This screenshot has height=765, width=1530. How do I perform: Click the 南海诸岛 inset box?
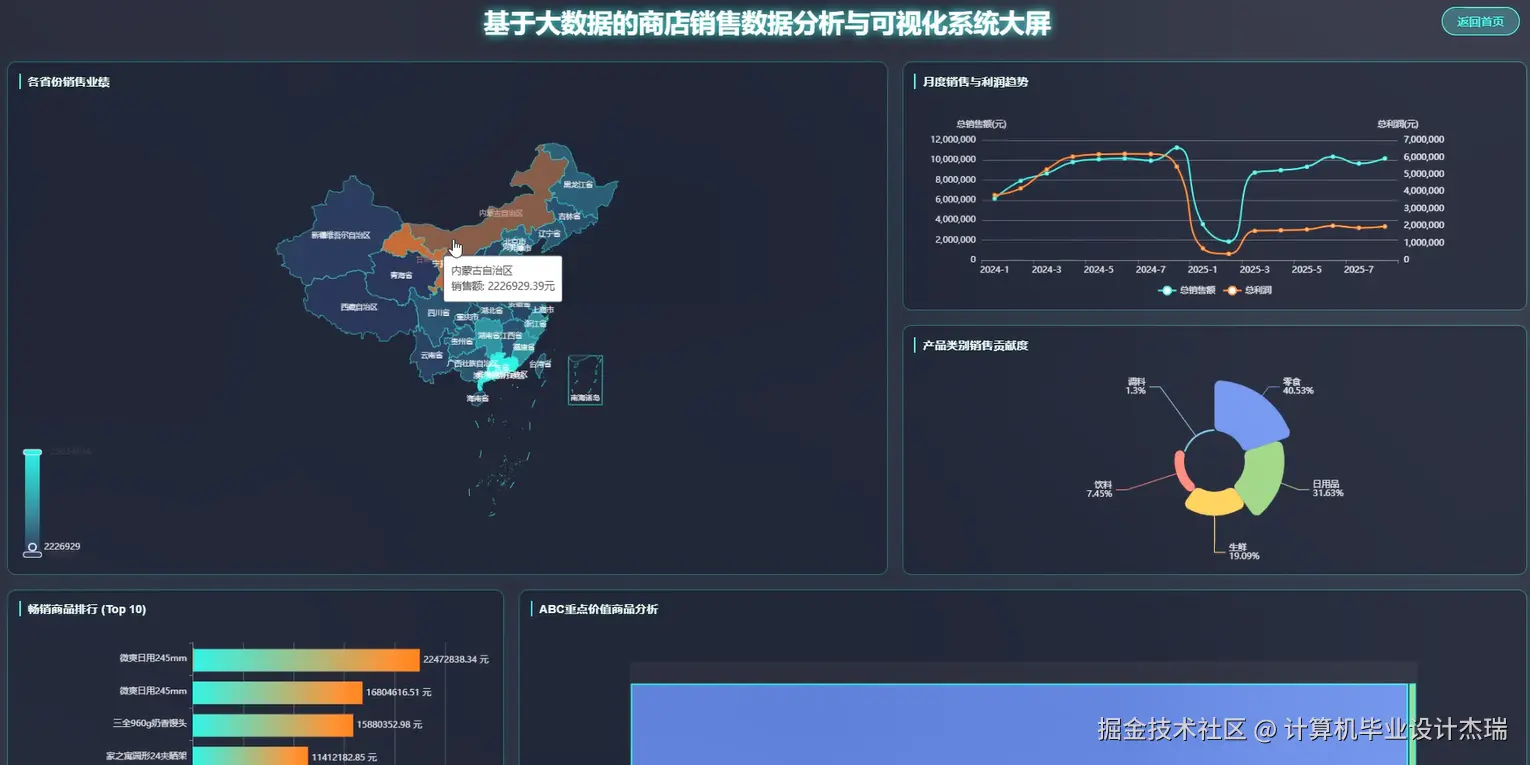pyautogui.click(x=585, y=380)
